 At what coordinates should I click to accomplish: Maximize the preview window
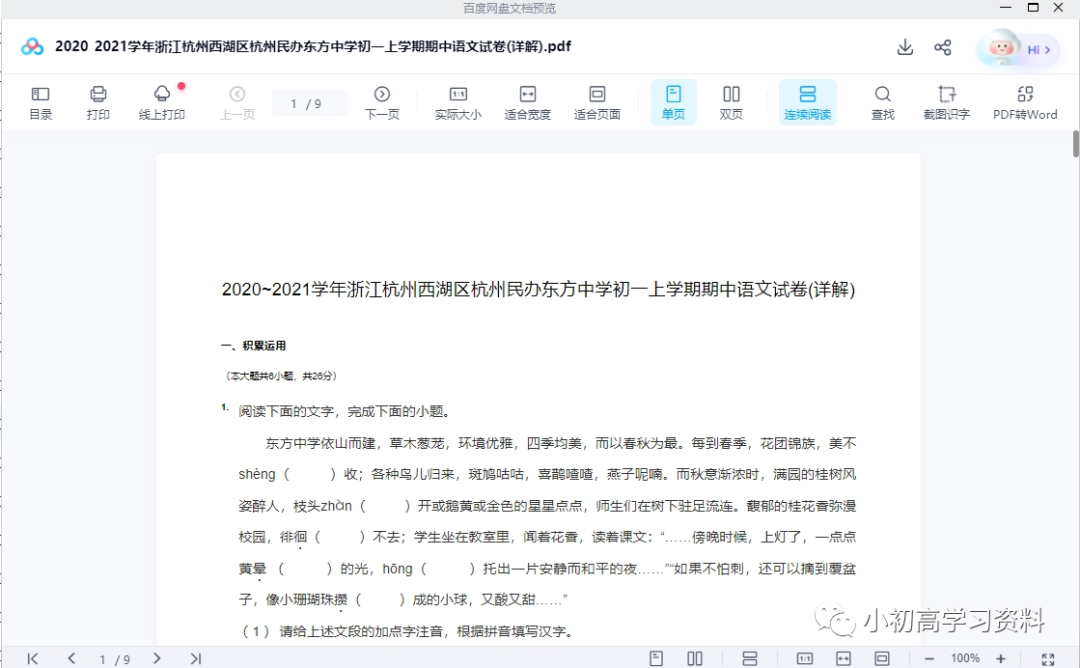1033,8
